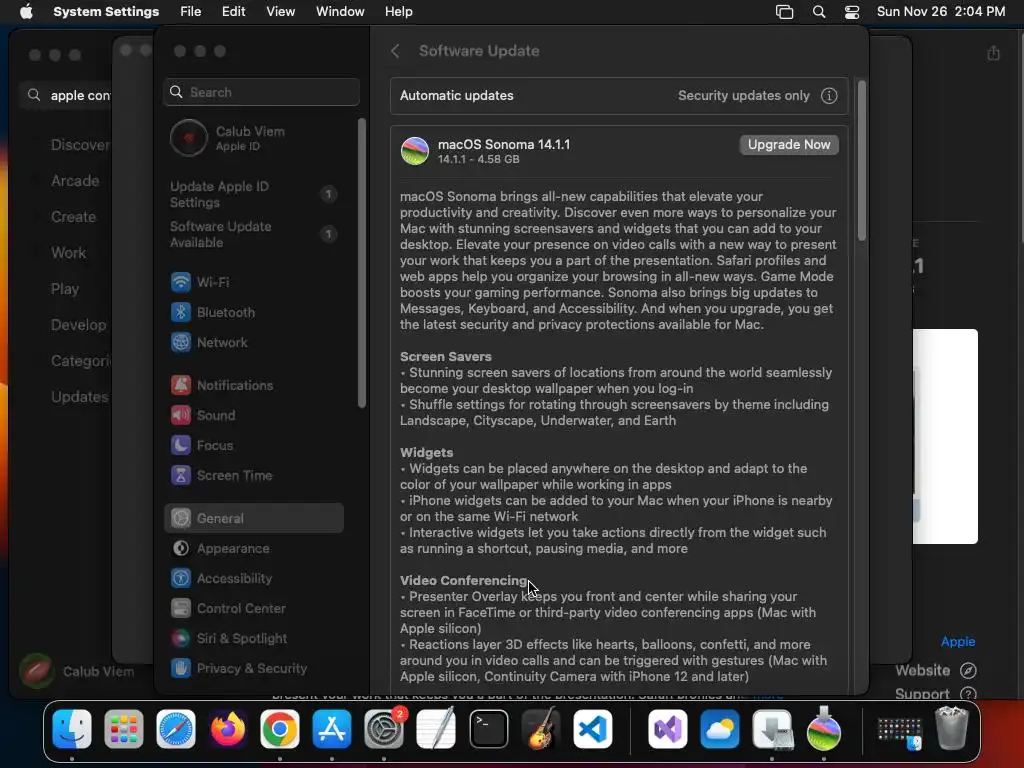The width and height of the screenshot is (1024, 768).
Task: Open Update Apple ID Settings item
Action: (x=253, y=195)
